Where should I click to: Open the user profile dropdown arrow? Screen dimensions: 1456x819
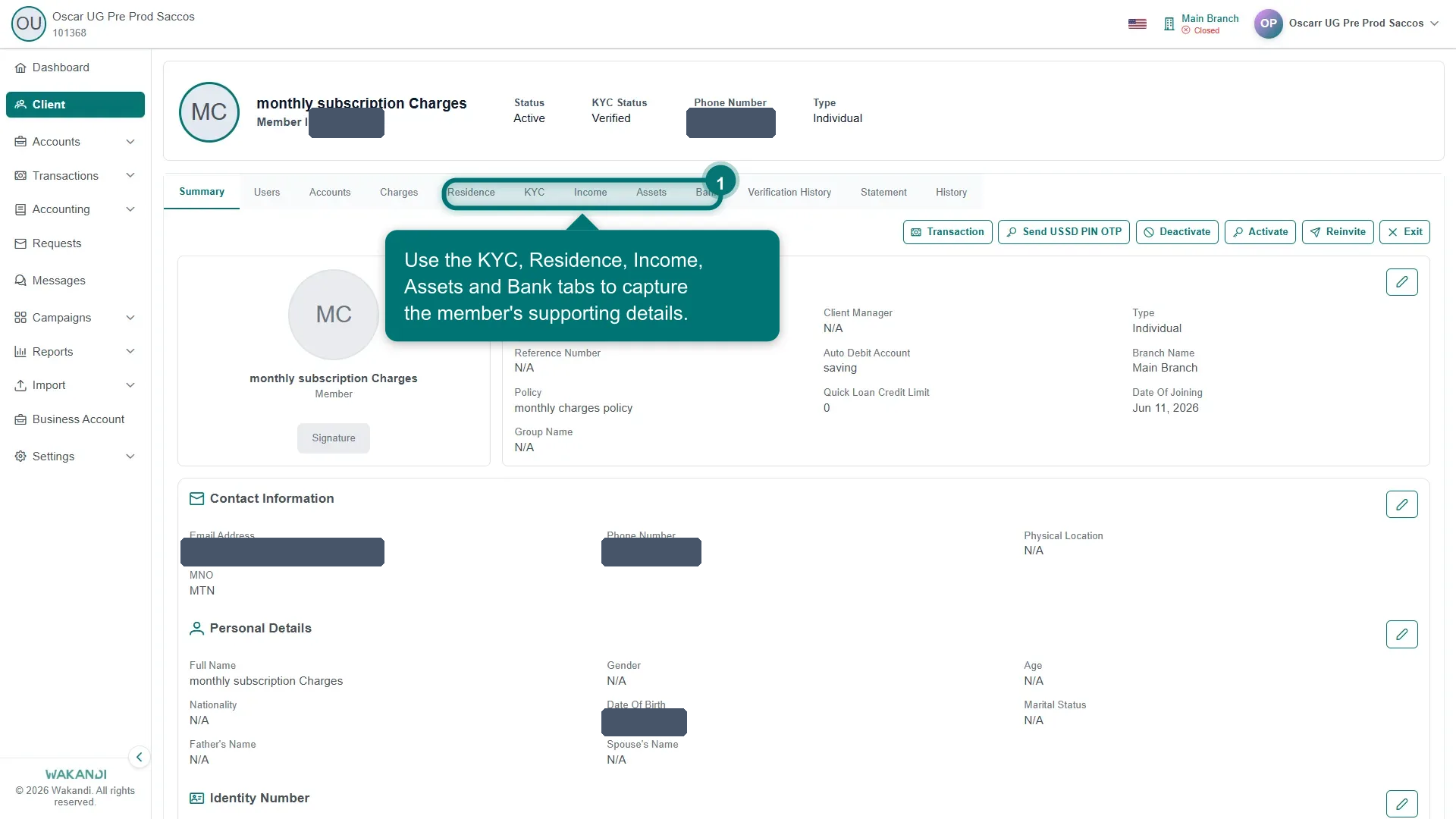pyautogui.click(x=1434, y=24)
